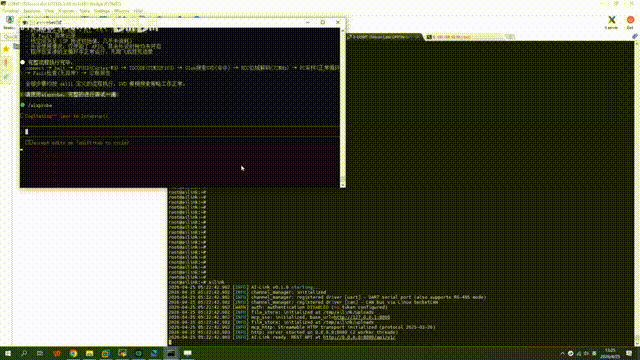The height and width of the screenshot is (360, 640).
Task: Click the Quick connect field
Action: coord(10,37)
